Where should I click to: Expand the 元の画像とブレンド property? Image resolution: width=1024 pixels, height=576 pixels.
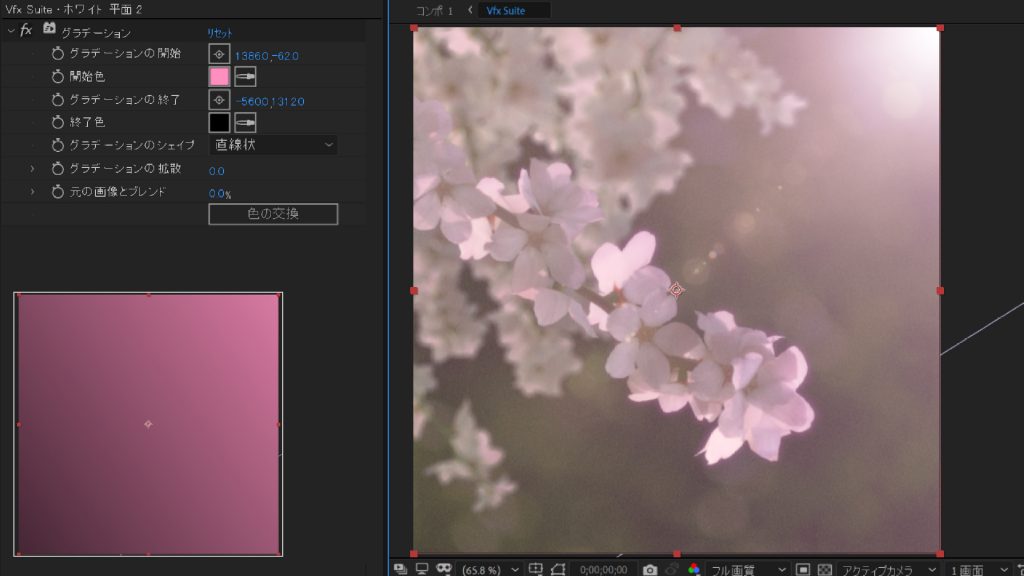tap(32, 192)
